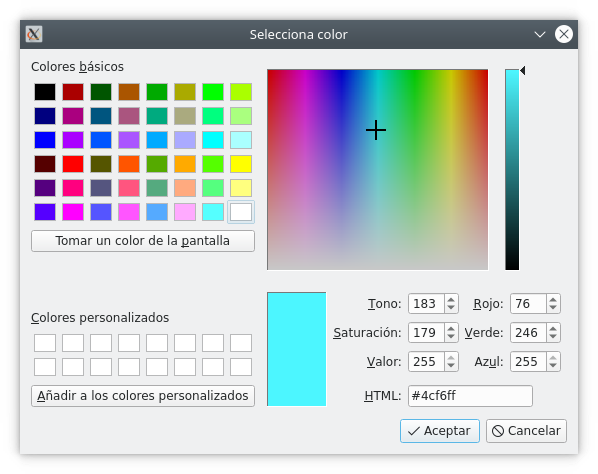Decrease the Verde value with the down arrow
Image resolution: width=598 pixels, height=474 pixels.
click(x=553, y=337)
